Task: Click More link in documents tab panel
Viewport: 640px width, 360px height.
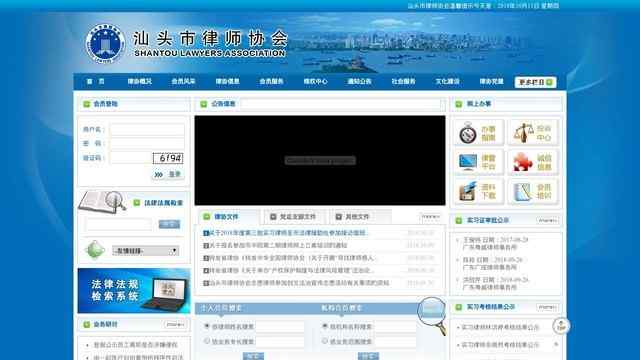Action: point(431,217)
